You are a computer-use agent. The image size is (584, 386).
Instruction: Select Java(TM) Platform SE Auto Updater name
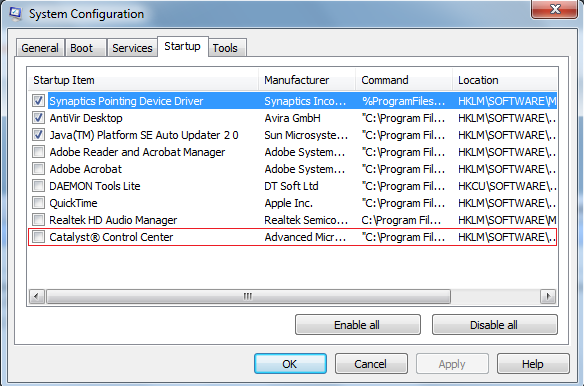(x=144, y=135)
